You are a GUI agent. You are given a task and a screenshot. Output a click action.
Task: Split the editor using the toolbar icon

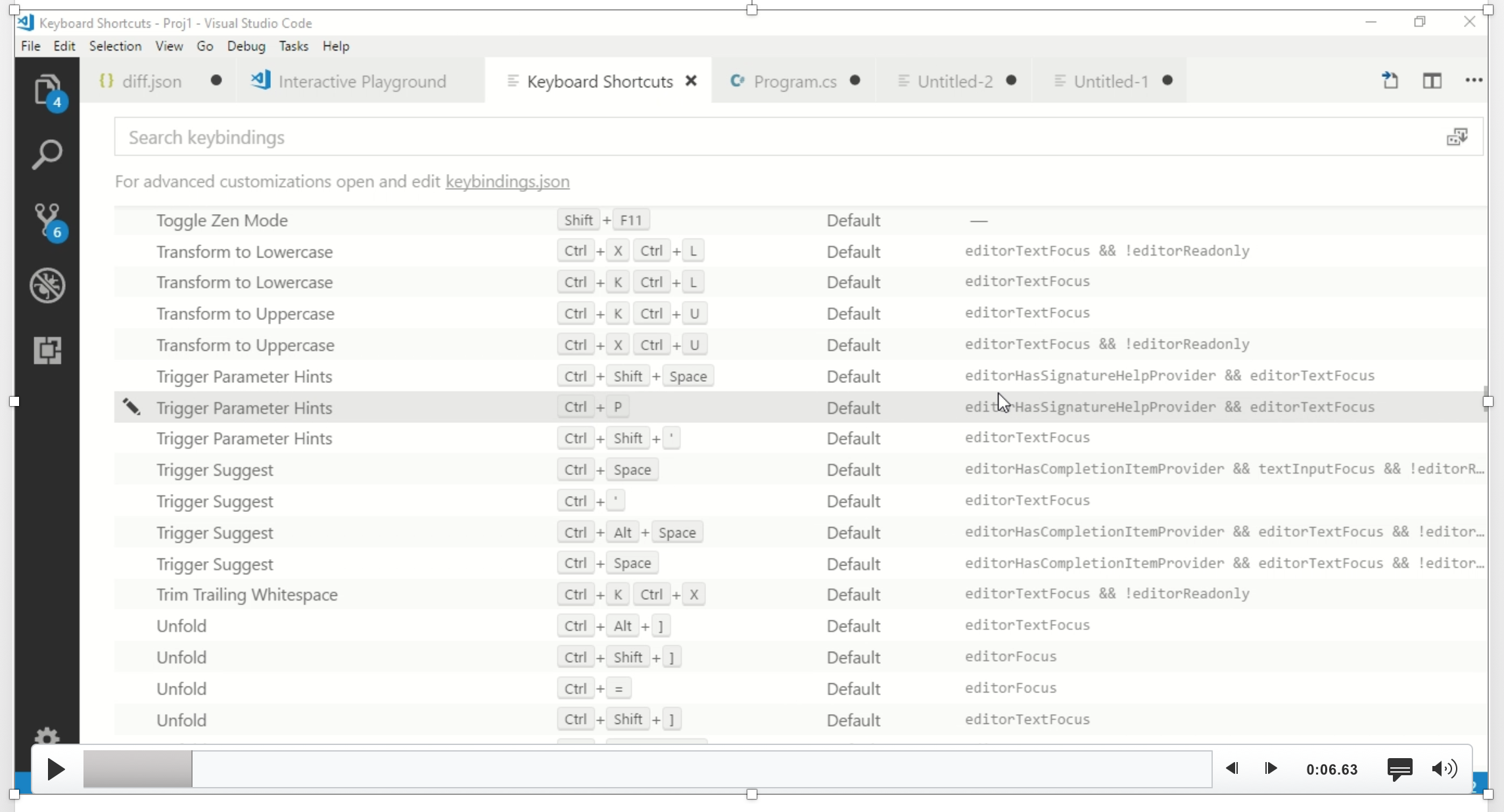[x=1432, y=80]
